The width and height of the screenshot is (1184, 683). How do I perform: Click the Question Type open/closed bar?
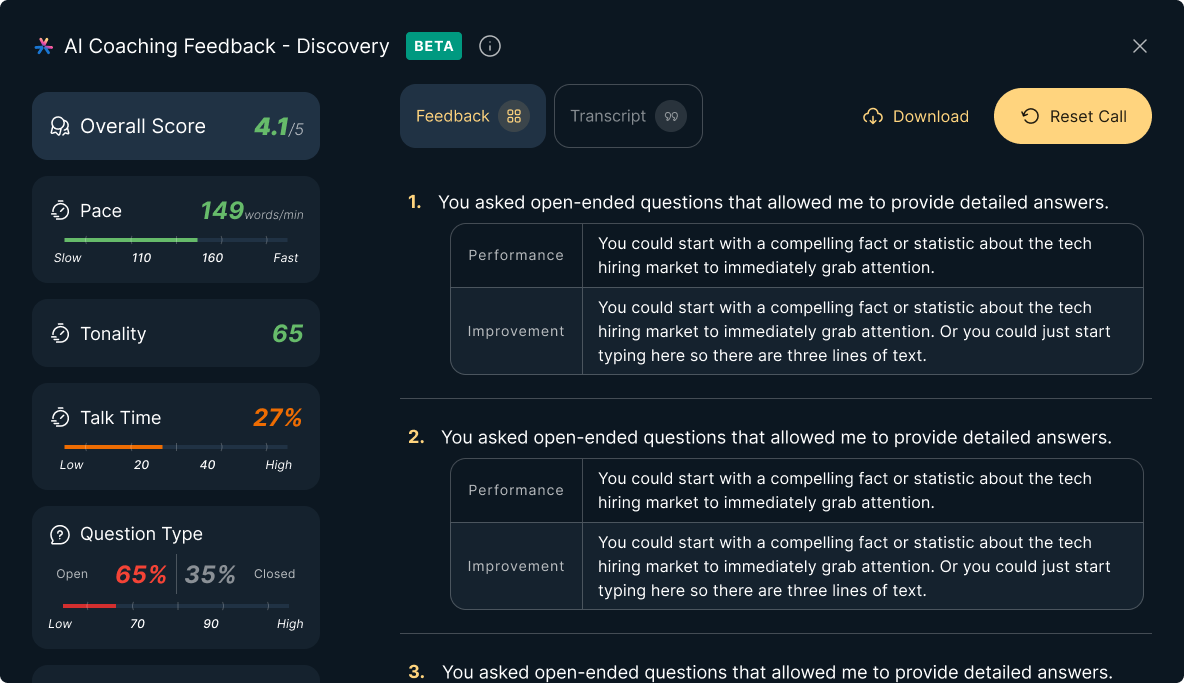coord(176,605)
